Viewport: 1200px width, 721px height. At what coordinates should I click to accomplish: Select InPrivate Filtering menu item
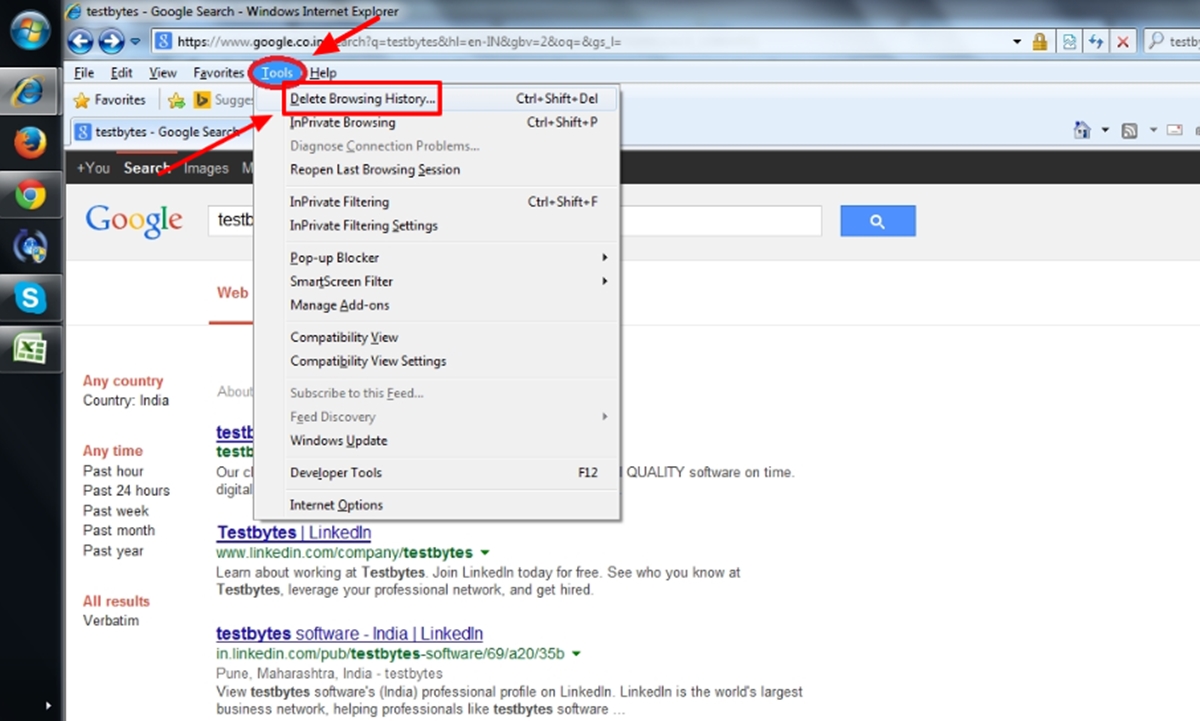click(437, 202)
